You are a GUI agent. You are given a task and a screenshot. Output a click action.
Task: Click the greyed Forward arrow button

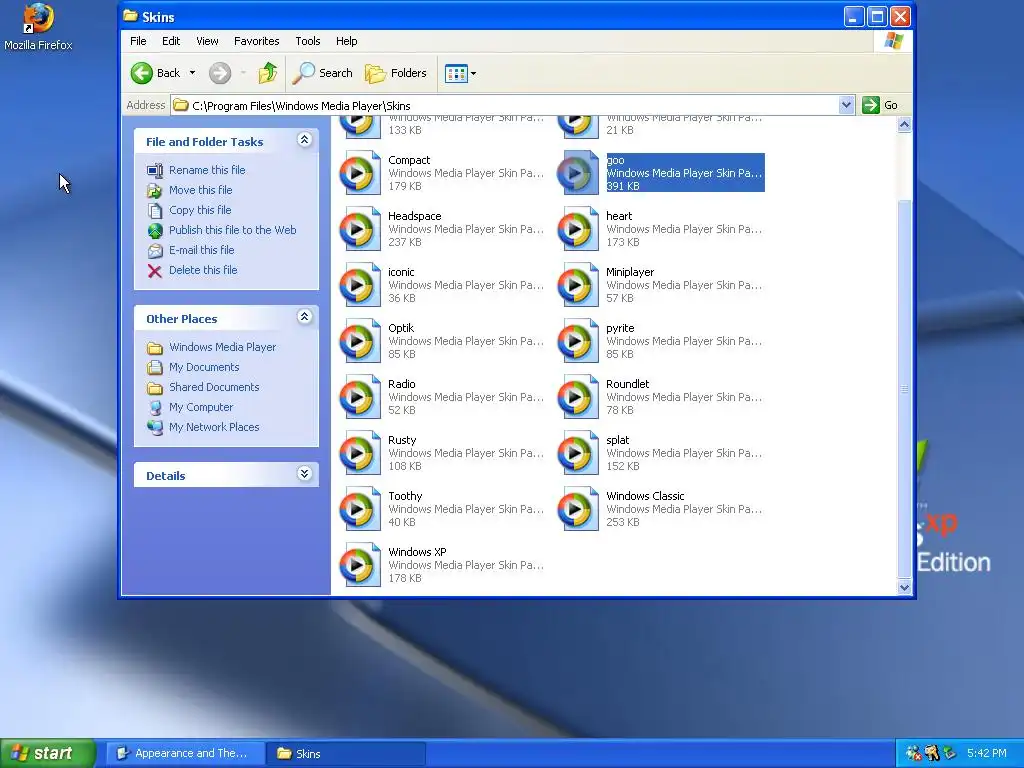pos(220,73)
